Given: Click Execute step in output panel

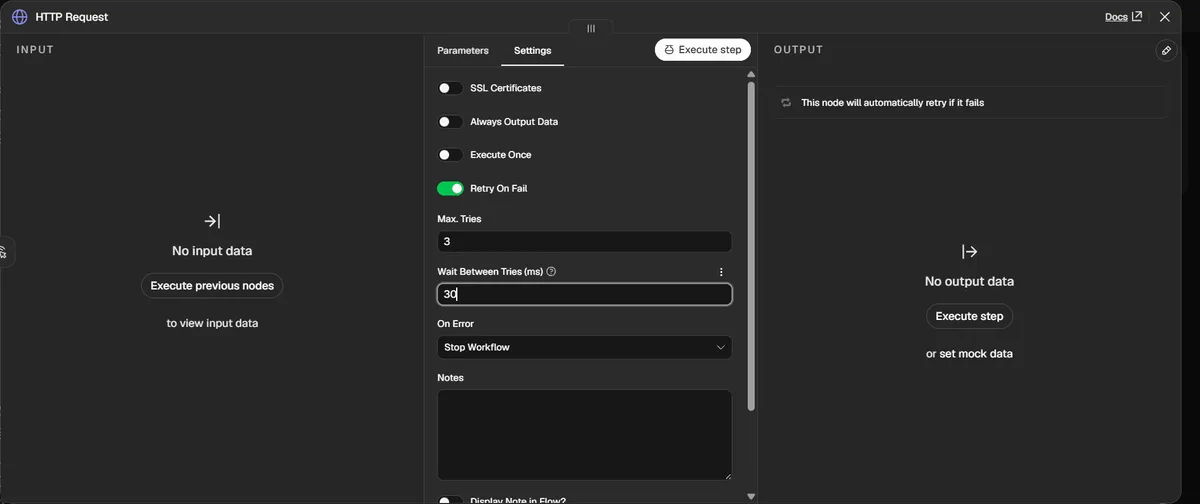Looking at the screenshot, I should 969,316.
